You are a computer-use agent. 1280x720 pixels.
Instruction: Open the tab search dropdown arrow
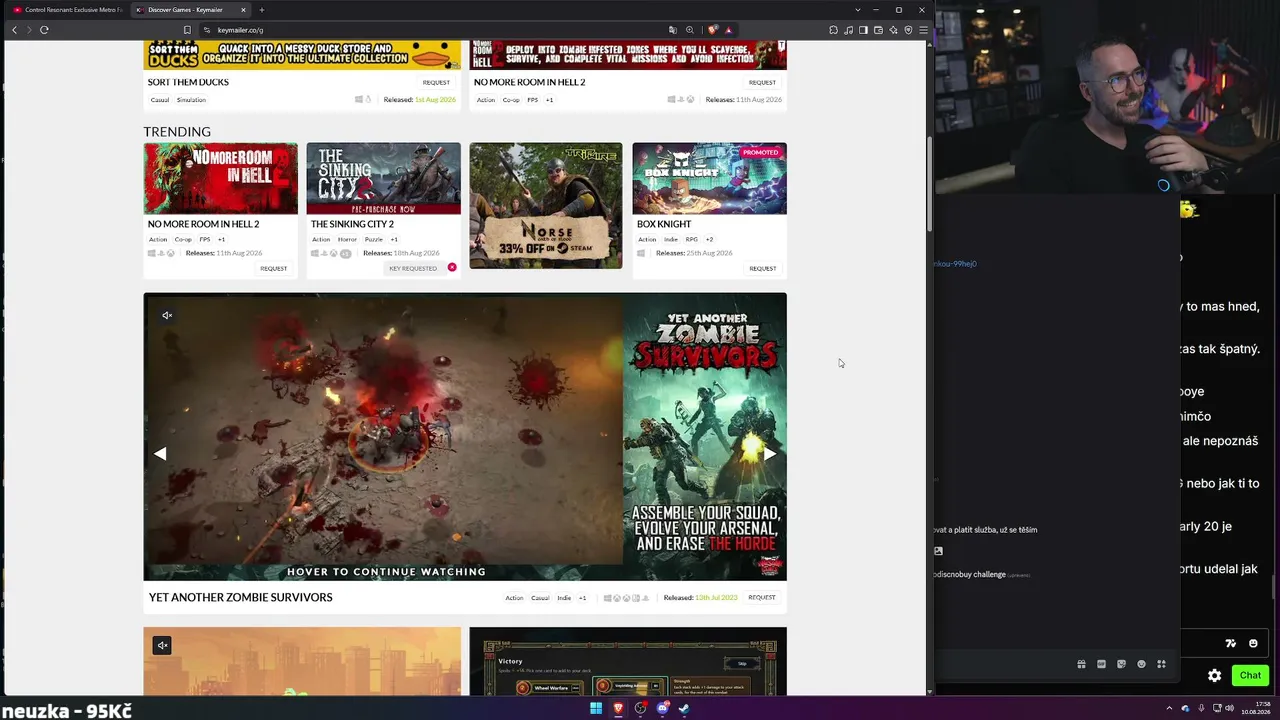click(857, 10)
